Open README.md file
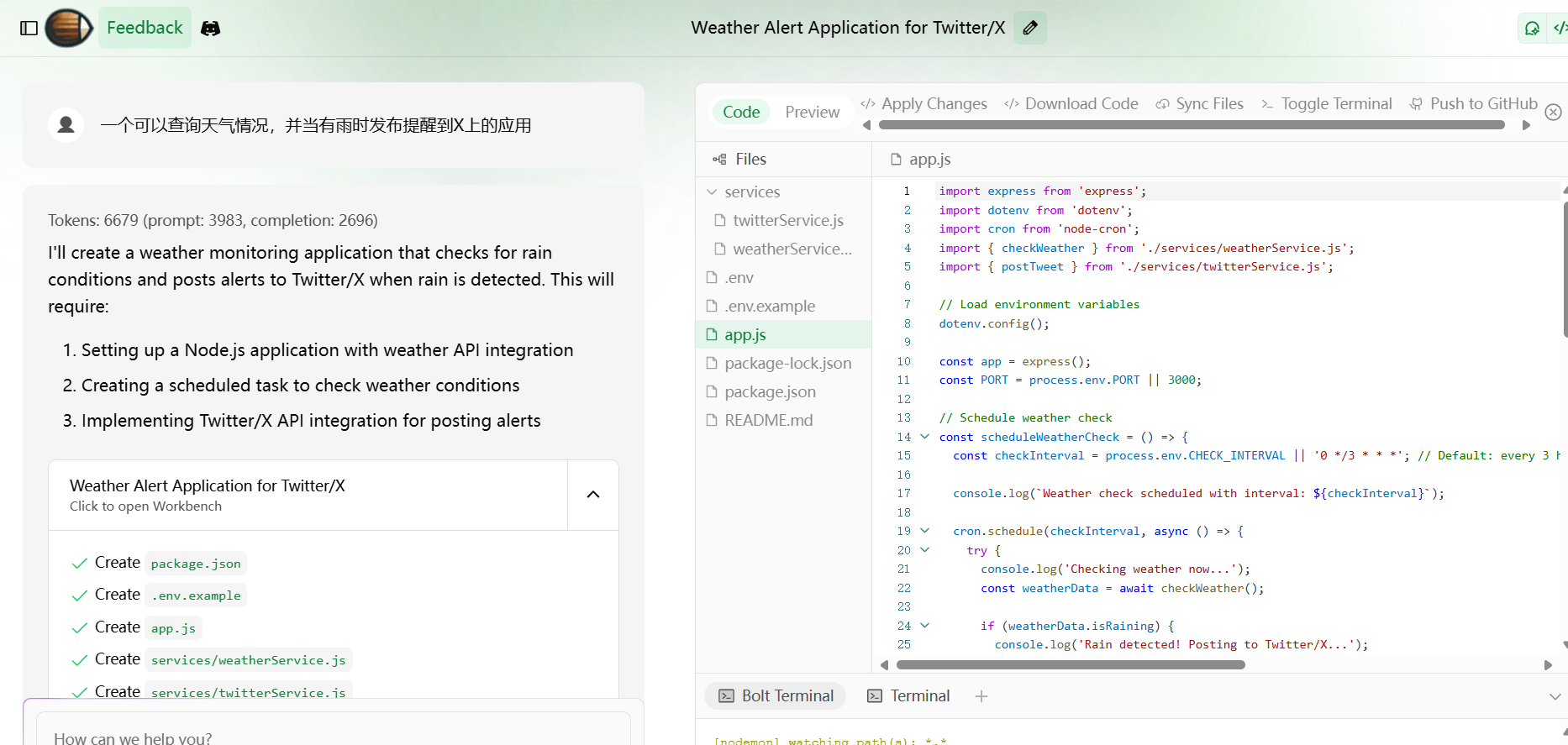The image size is (1568, 745). point(784,420)
